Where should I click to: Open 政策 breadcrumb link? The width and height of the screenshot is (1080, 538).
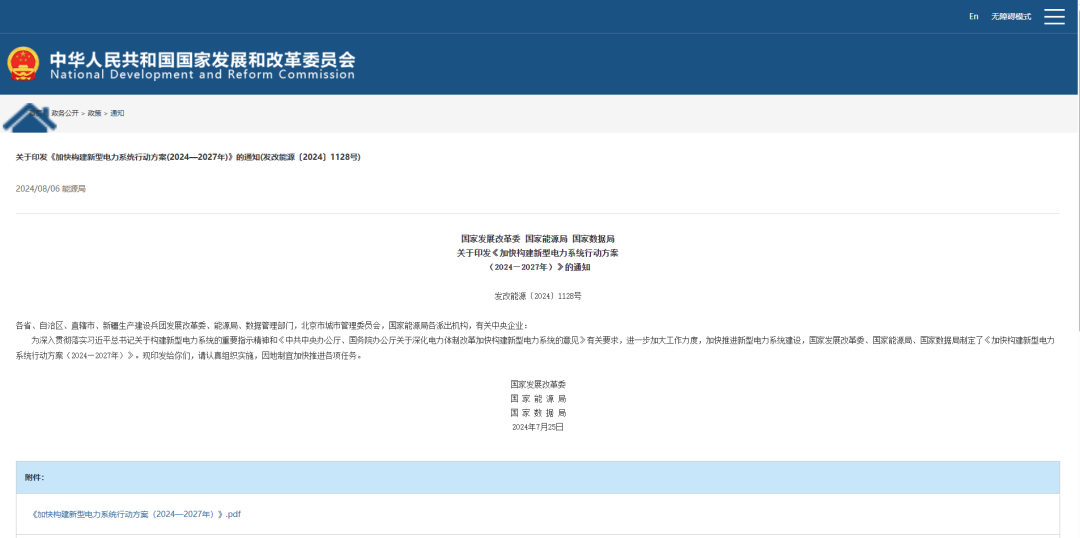tap(94, 113)
